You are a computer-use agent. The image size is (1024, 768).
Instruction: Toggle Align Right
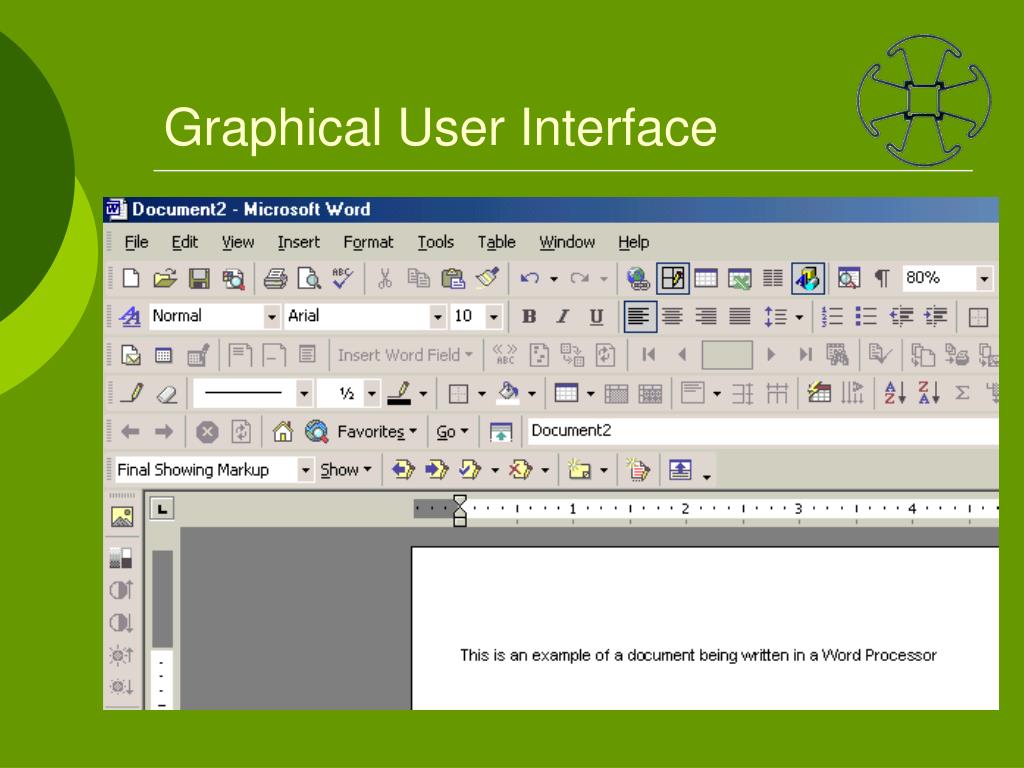pyautogui.click(x=706, y=317)
